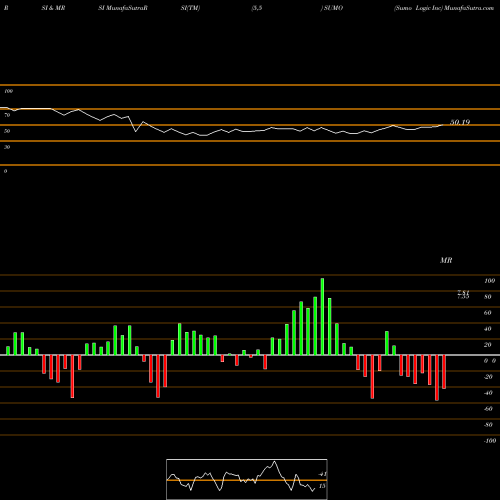Click the MunafaSutra.com text at top right
Image resolution: width=500 pixels, height=500 pixels.
click(469, 8)
